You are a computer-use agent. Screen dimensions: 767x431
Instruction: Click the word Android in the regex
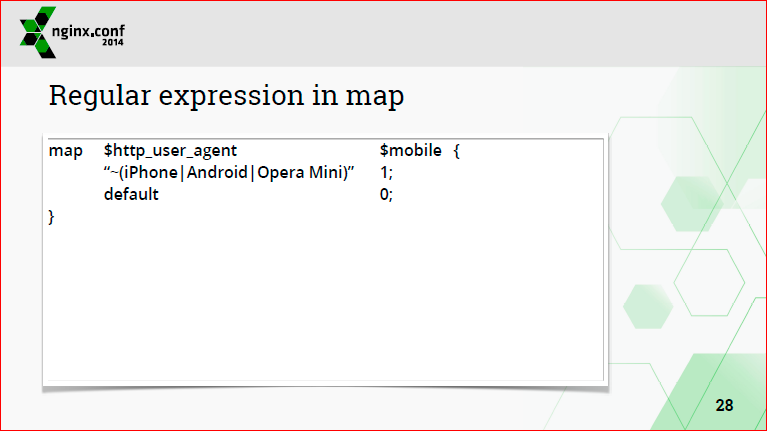pos(217,172)
